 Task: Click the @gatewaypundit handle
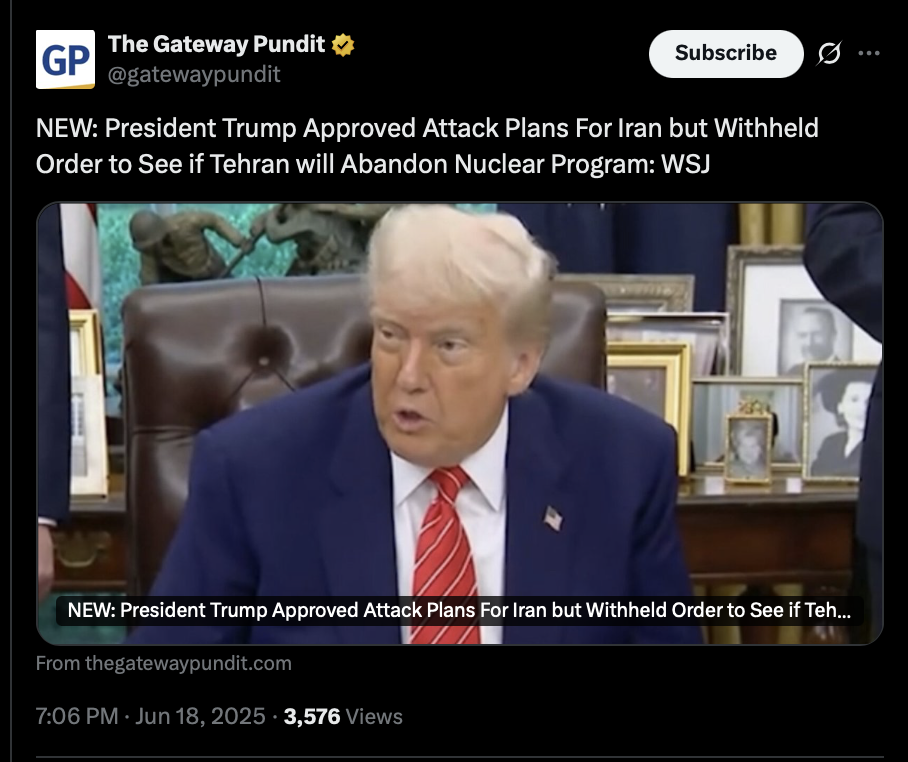(194, 74)
